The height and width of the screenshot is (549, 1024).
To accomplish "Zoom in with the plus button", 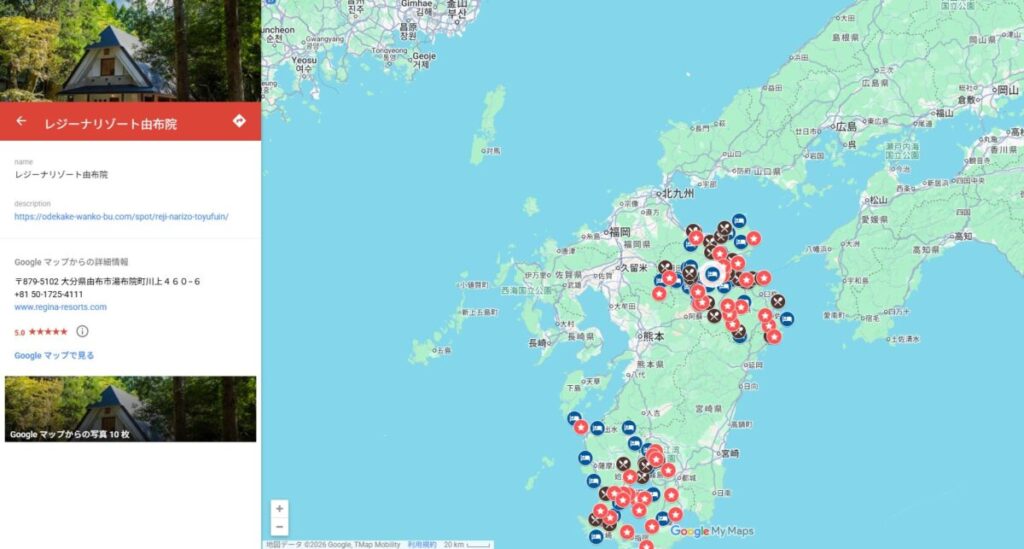I will (x=279, y=508).
